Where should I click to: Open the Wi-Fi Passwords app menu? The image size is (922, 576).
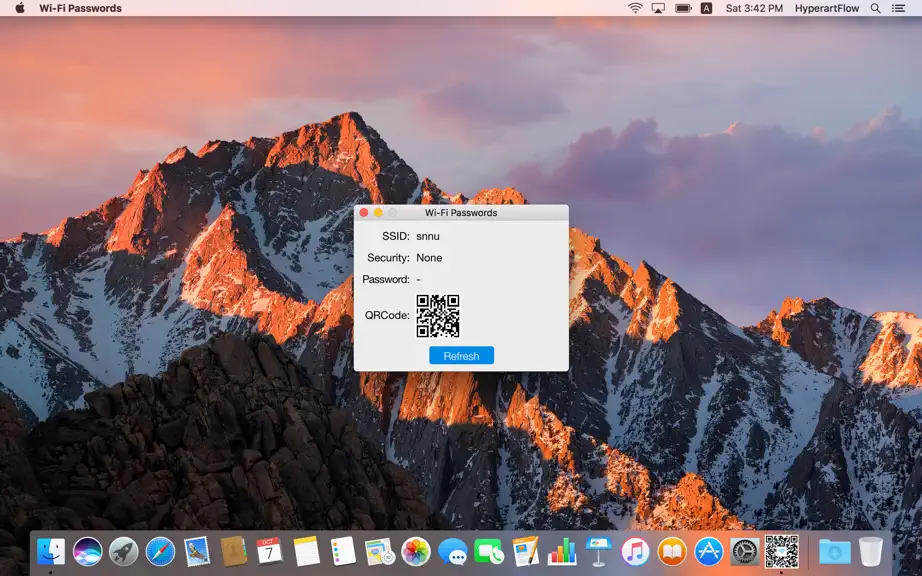click(81, 8)
